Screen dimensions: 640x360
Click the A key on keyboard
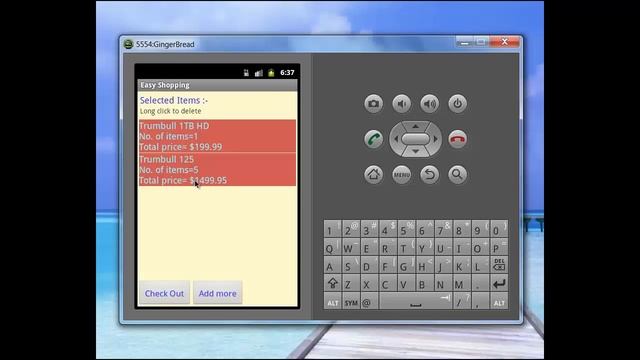pyautogui.click(x=333, y=264)
